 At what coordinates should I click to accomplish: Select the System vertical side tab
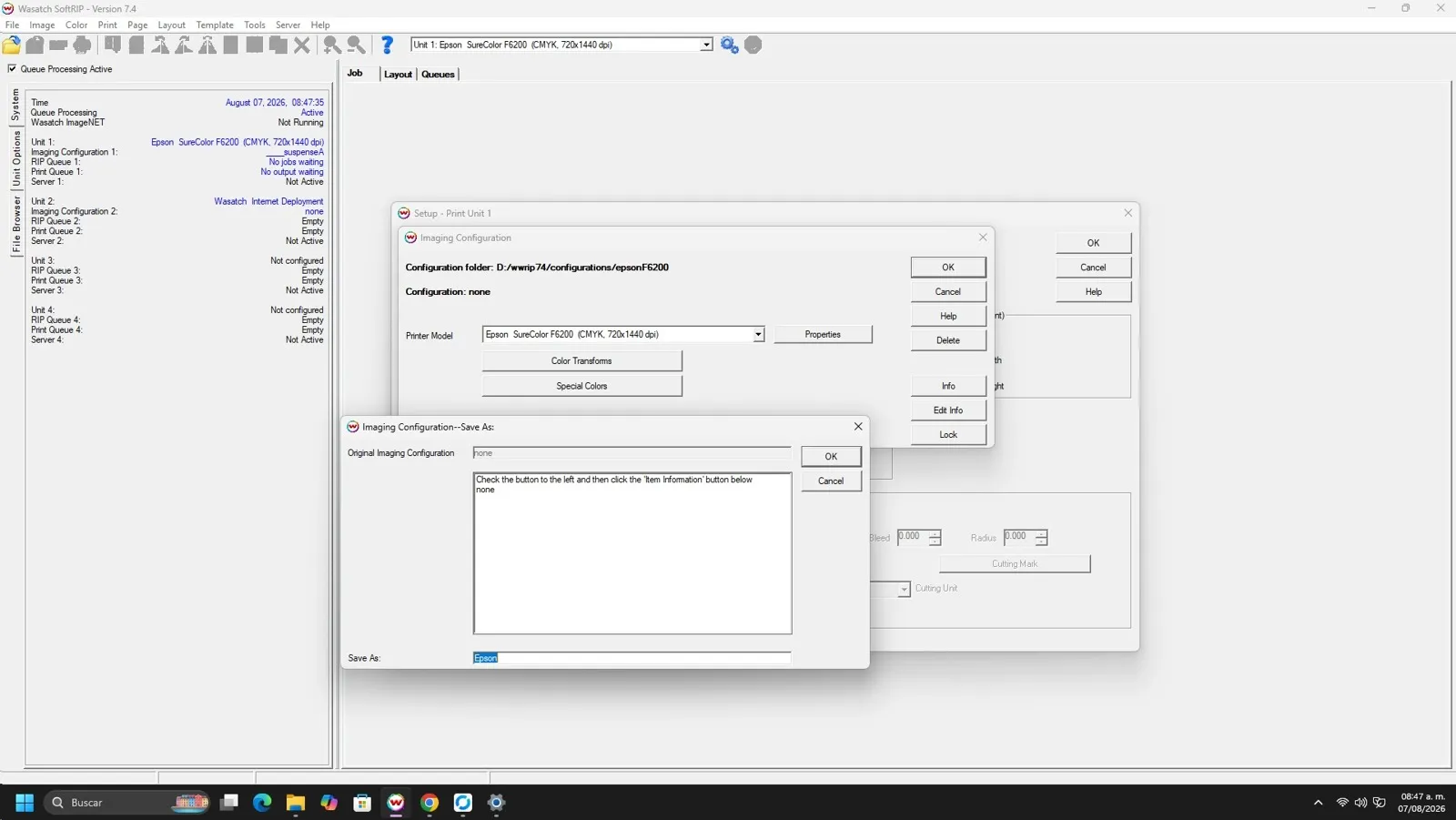(x=15, y=105)
